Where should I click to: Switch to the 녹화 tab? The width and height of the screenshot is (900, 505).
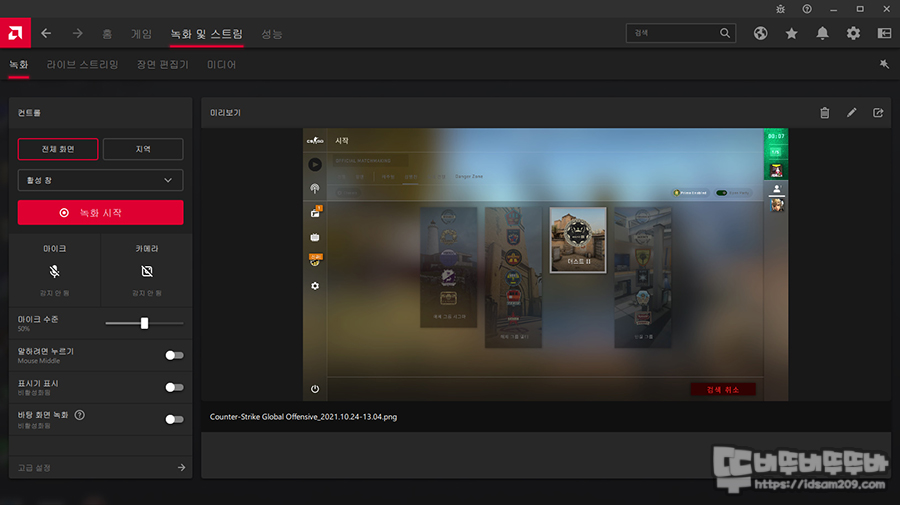18,64
